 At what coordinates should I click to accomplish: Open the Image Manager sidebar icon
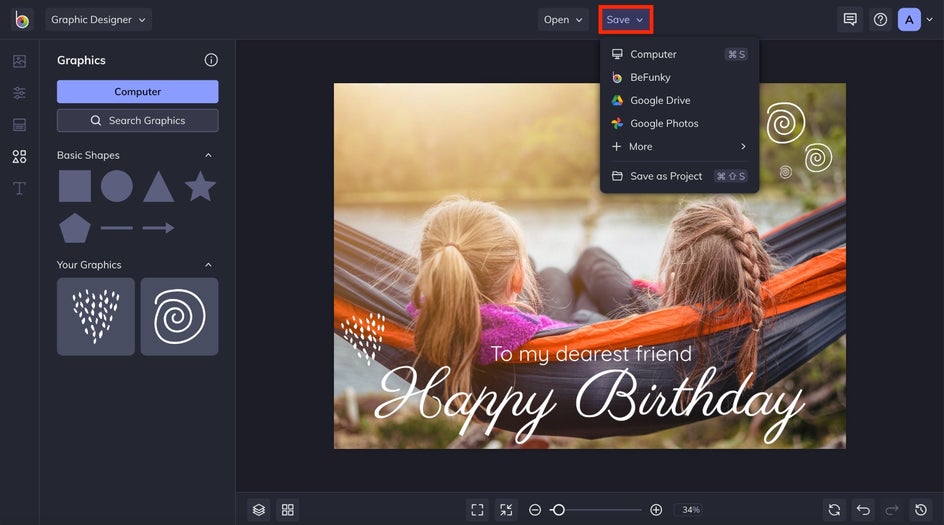point(19,61)
